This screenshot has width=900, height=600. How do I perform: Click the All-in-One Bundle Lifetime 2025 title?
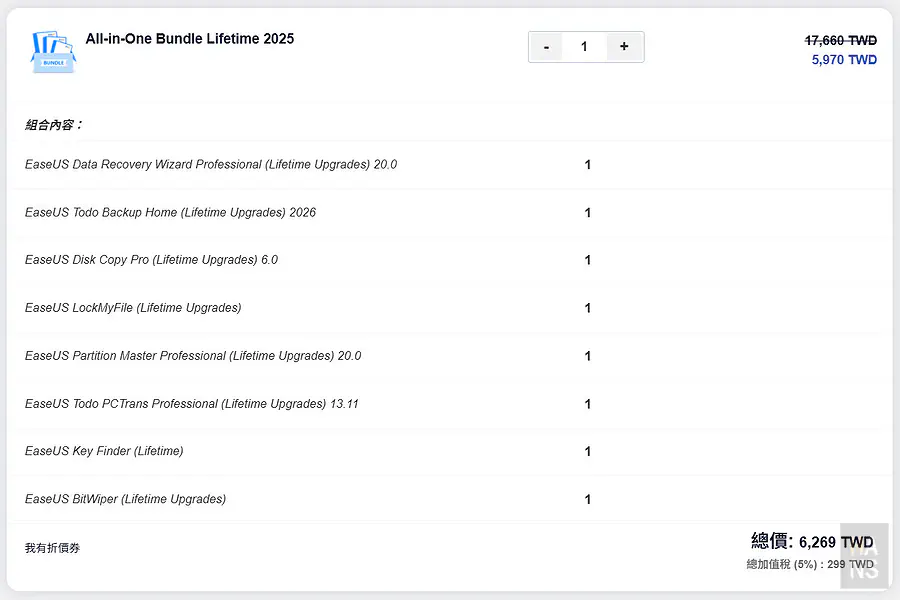(x=190, y=39)
